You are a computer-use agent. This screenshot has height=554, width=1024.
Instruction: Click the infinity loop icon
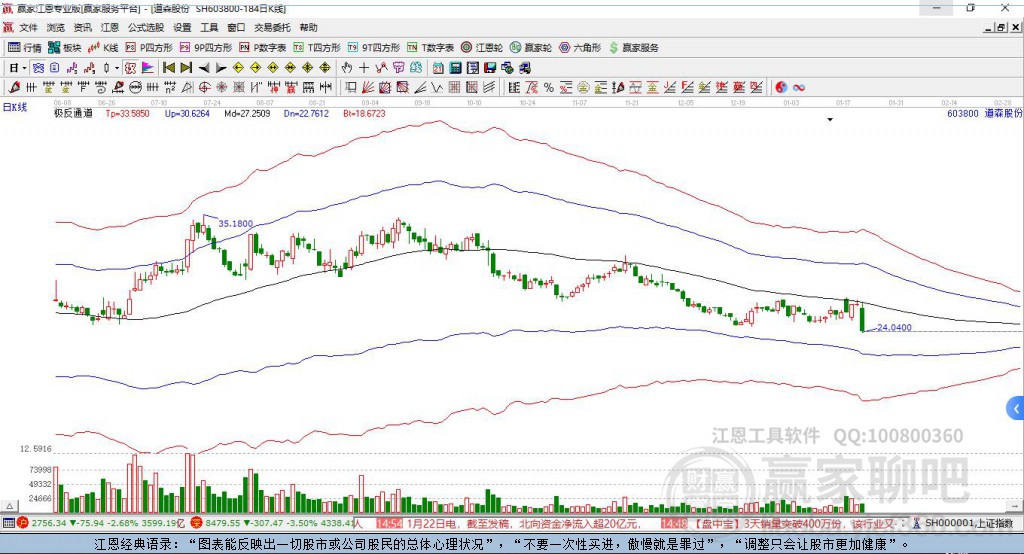pyautogui.click(x=799, y=87)
